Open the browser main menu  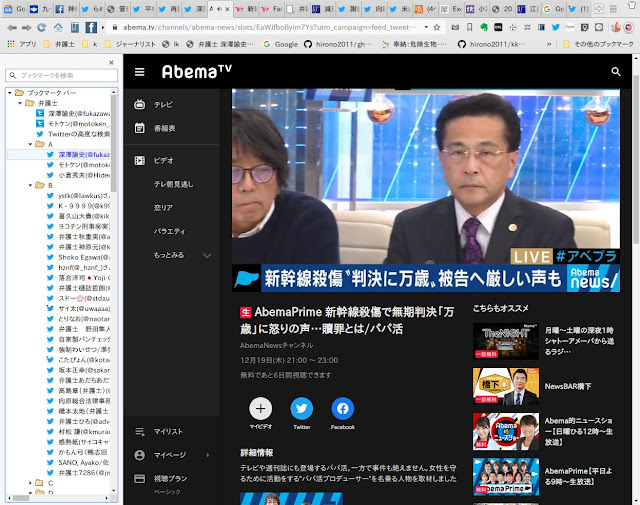[x=613, y=9]
